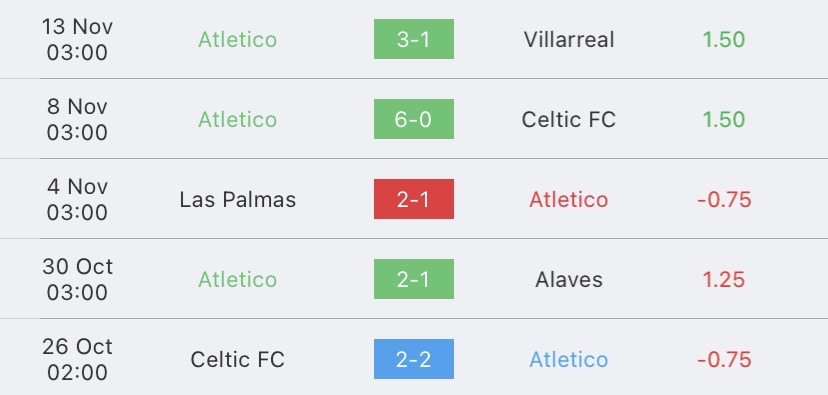Click the 13 Nov 03:00 match date
828x395 pixels.
click(x=77, y=40)
